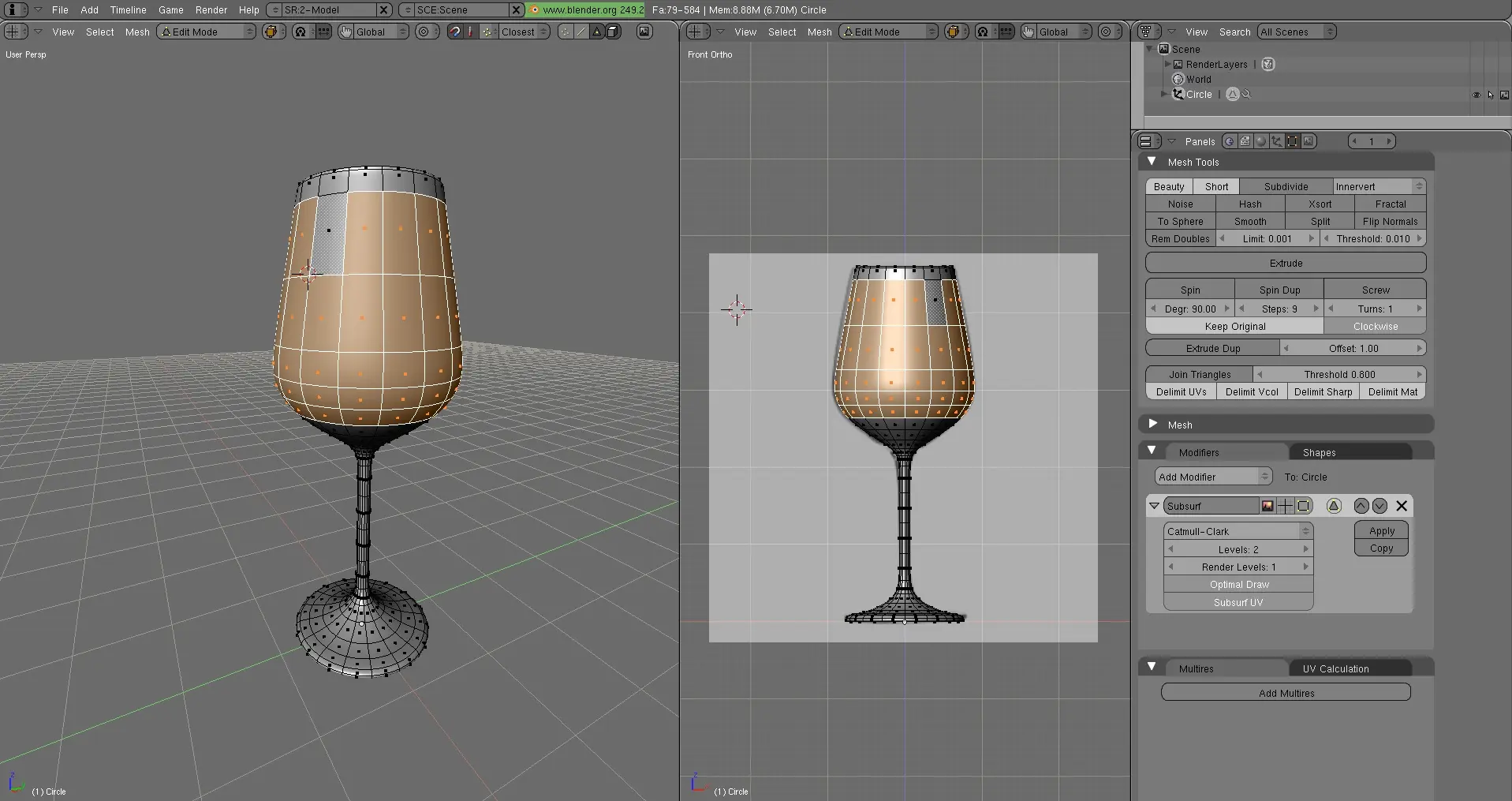Toggle the Clockwise spin option
The image size is (1512, 801).
1375,327
